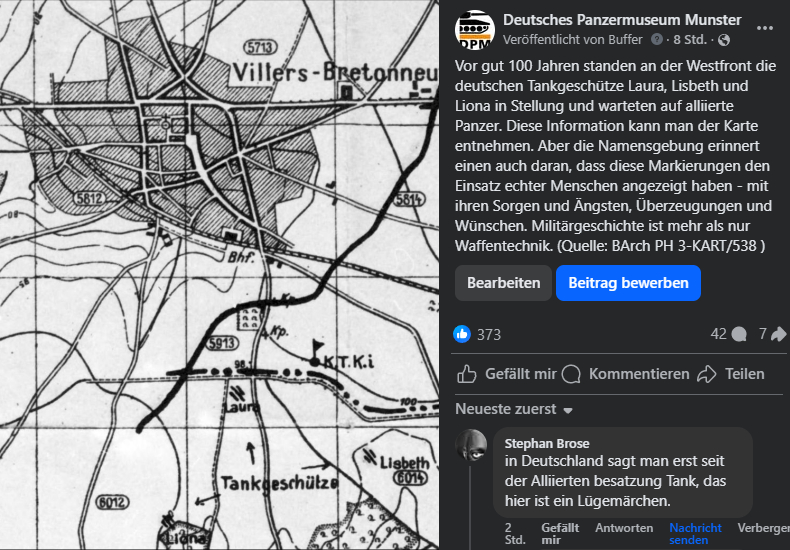Open the Deutsches Panzermuseum Munster page link
The image size is (790, 550).
622,20
